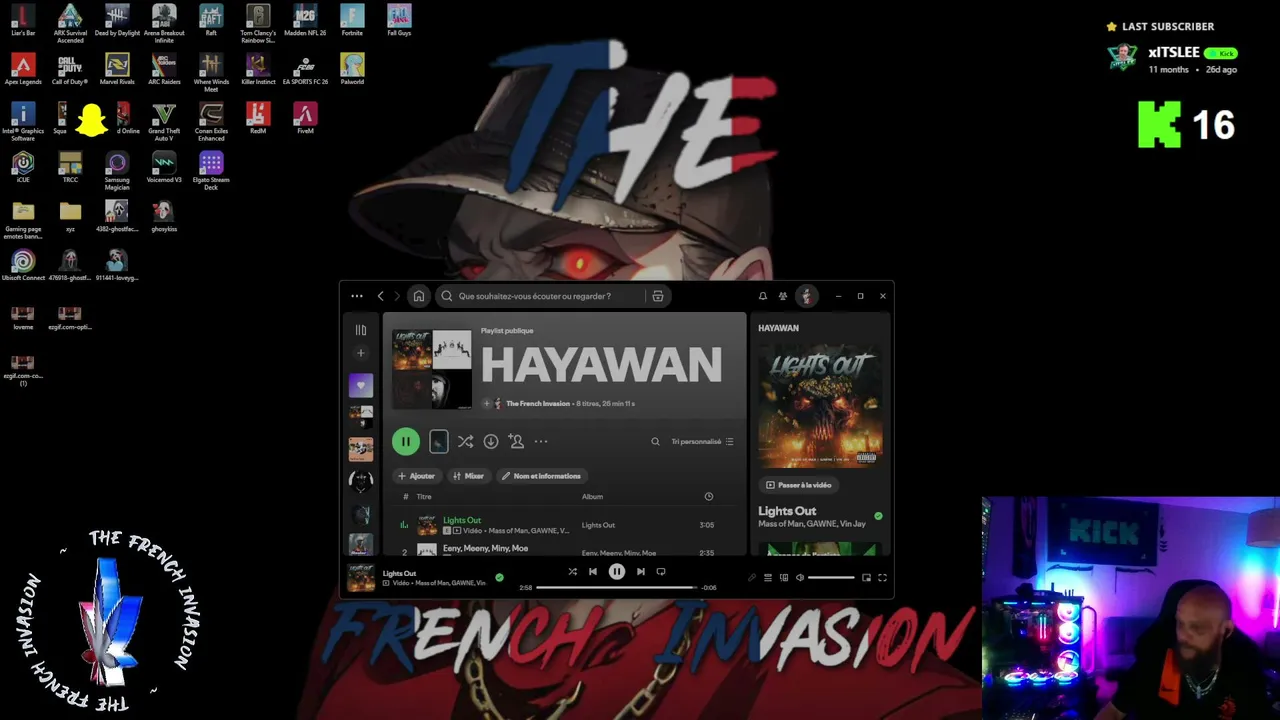Click the Browse icon in search bar
The image size is (1280, 720).
pyautogui.click(x=657, y=296)
